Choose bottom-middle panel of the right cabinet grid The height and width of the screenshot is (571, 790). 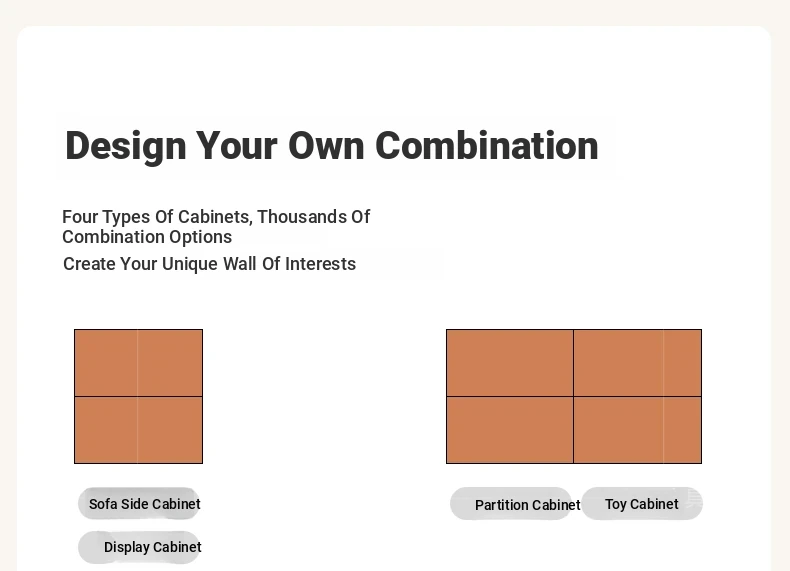coord(618,430)
